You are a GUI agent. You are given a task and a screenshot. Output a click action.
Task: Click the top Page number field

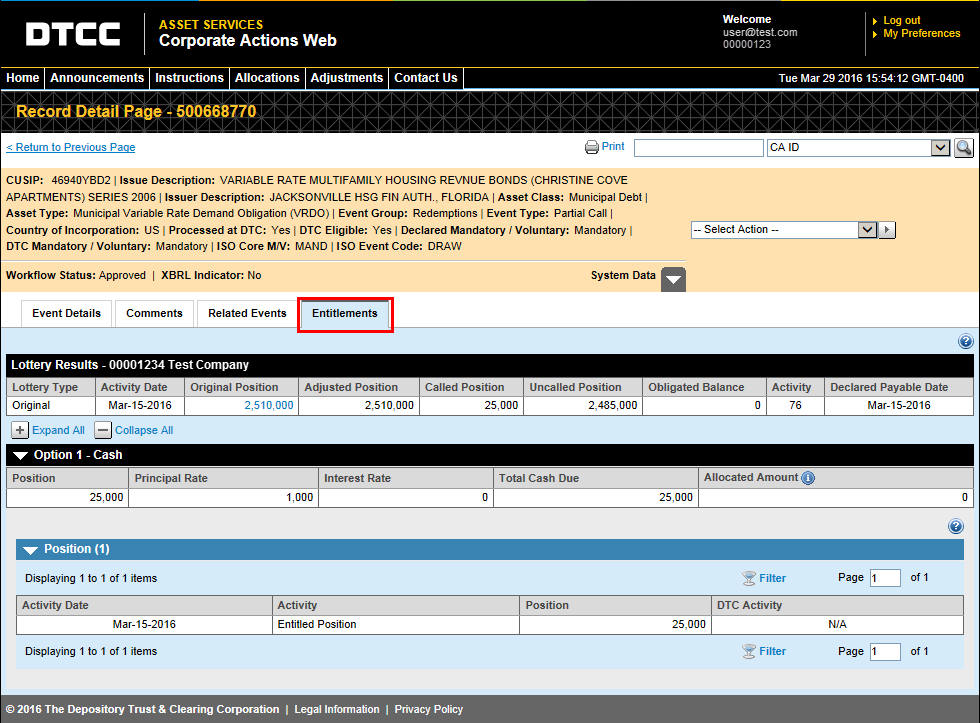click(885, 578)
